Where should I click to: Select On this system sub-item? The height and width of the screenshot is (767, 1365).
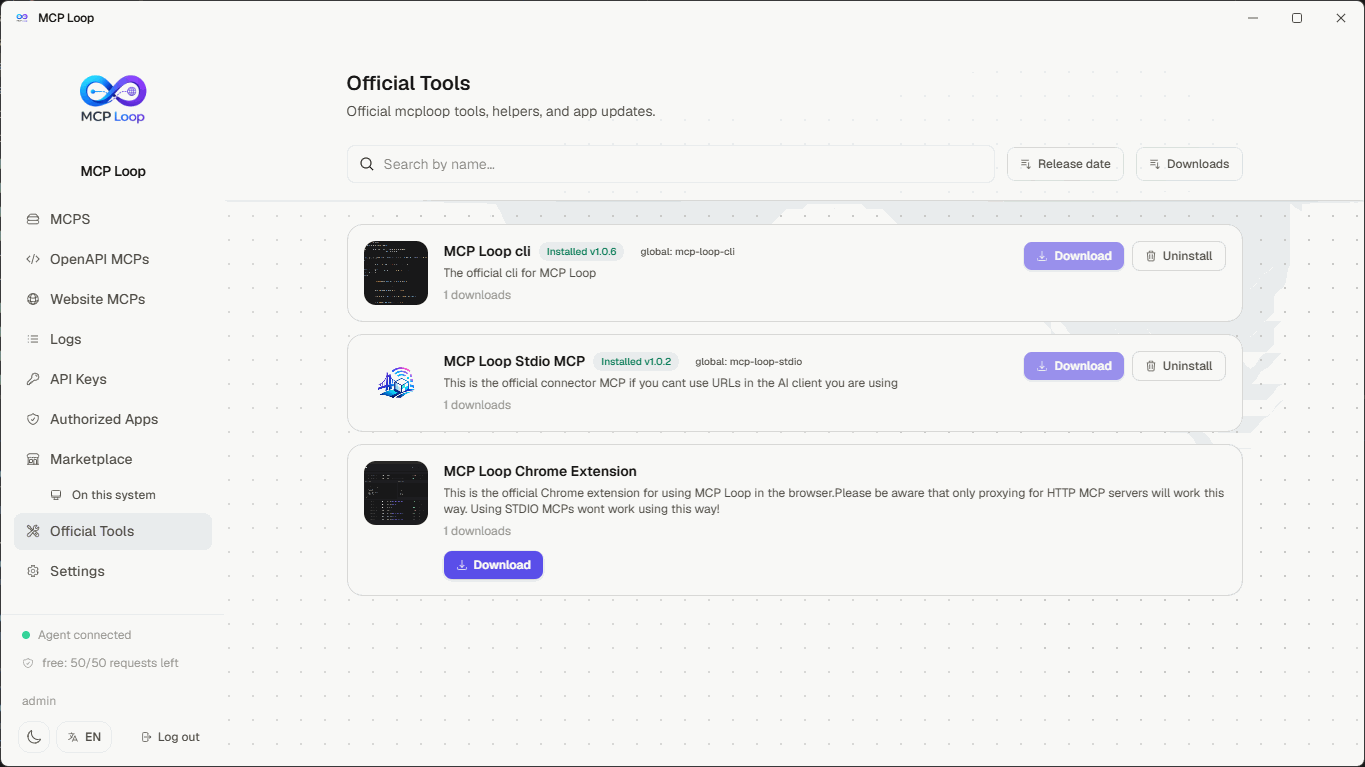113,495
